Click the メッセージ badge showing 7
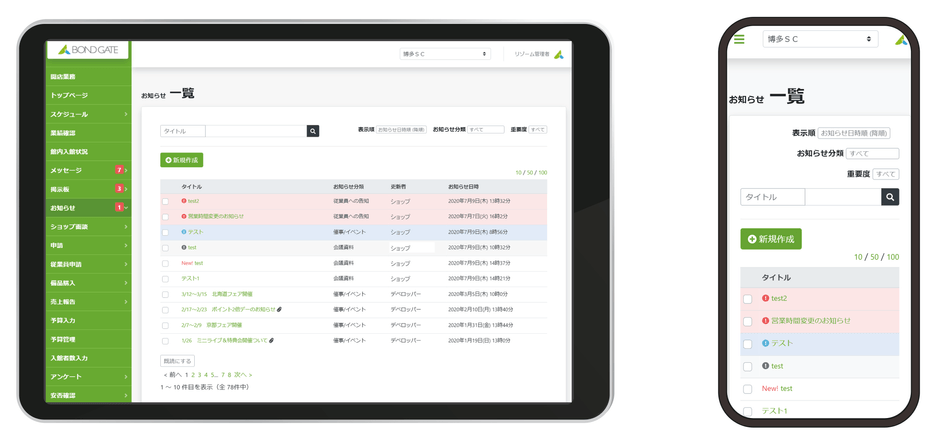This screenshot has width=940, height=442. click(119, 170)
